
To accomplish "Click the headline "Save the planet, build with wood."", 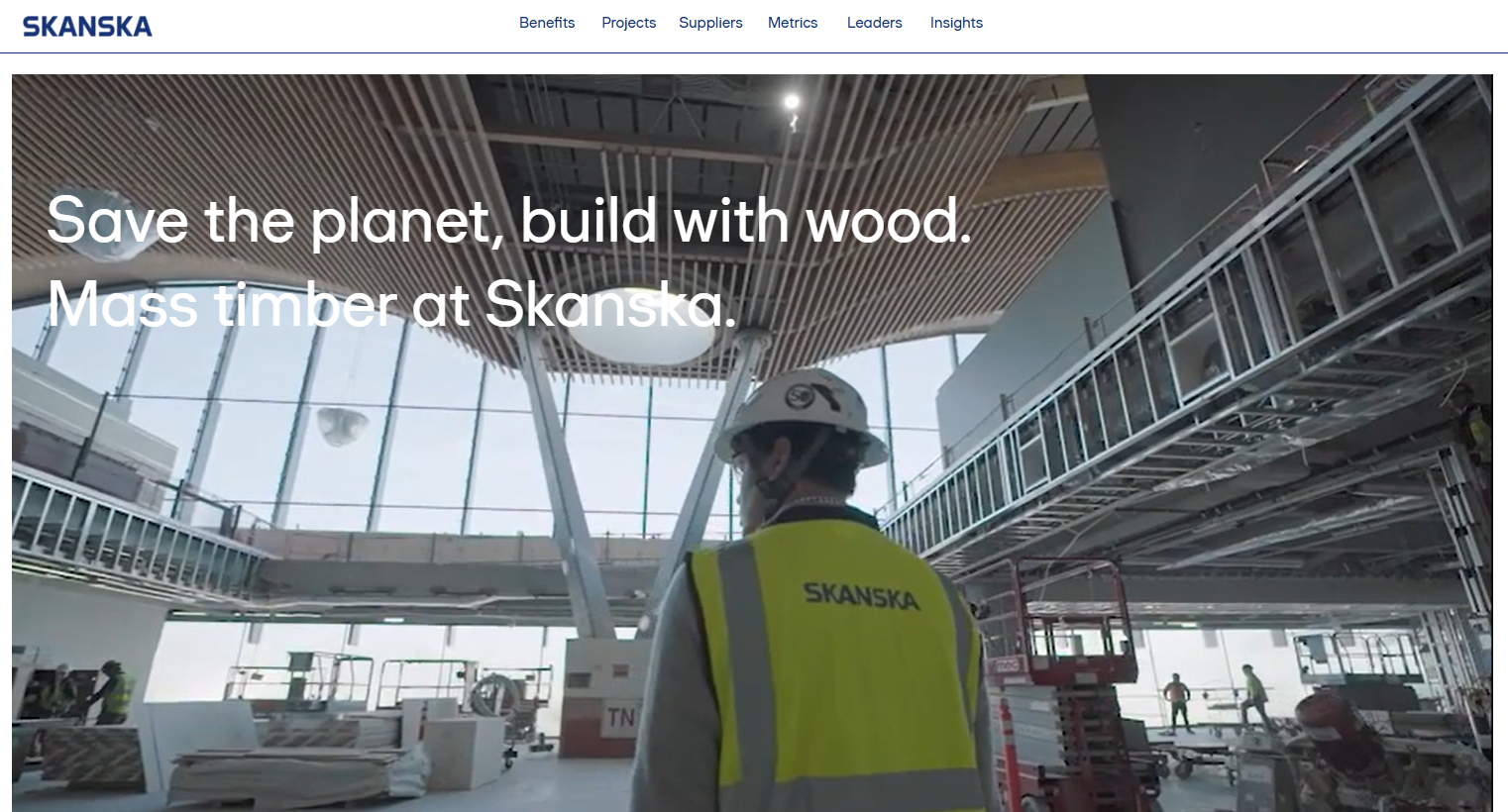I will (509, 220).
